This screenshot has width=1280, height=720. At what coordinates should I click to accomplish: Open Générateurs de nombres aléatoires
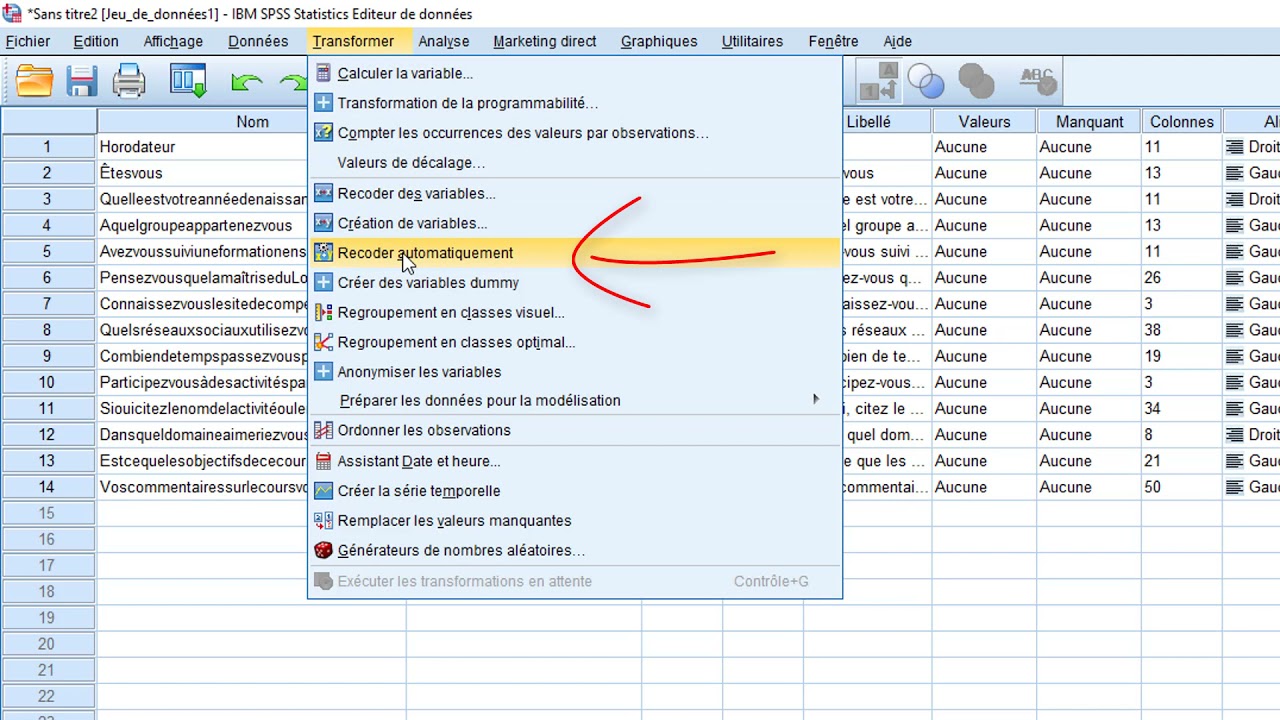point(574,550)
